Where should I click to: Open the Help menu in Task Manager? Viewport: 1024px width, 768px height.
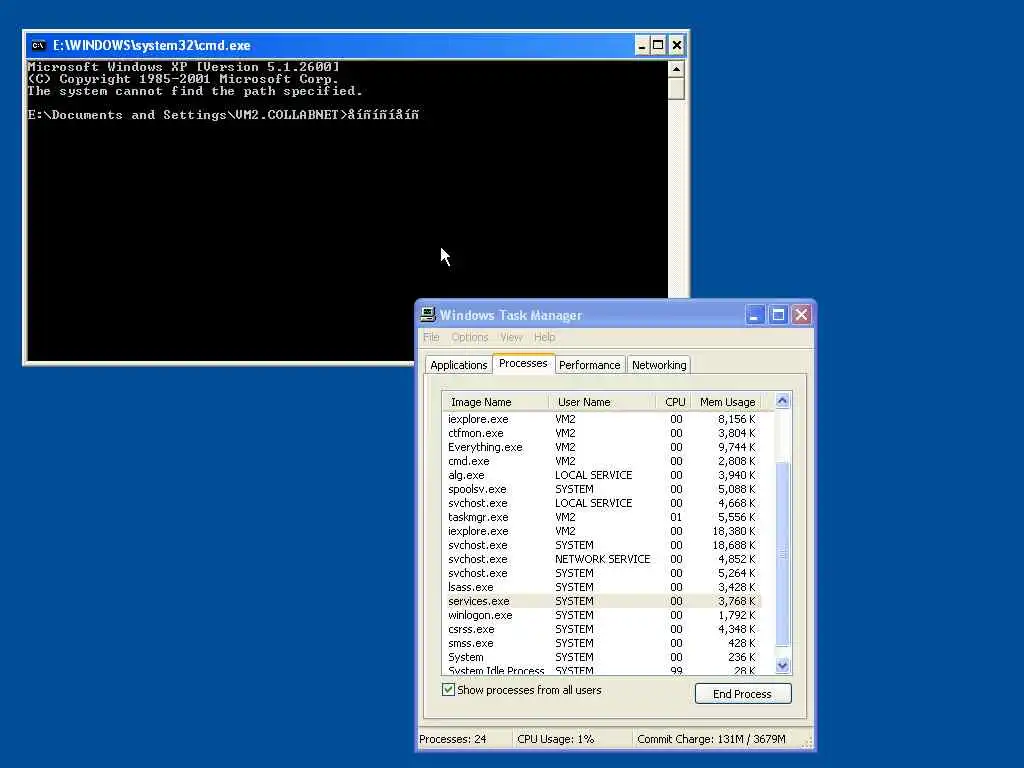pyautogui.click(x=544, y=337)
